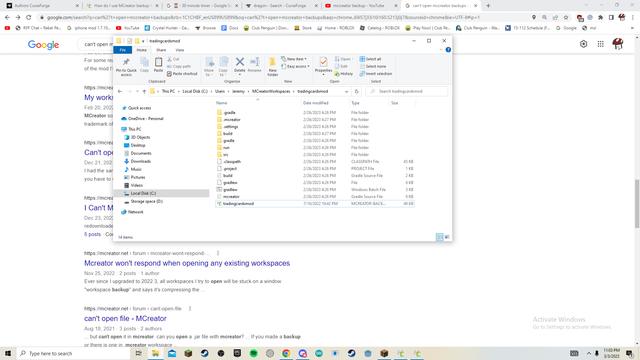Click the Explorer Help question icon
The width and height of the screenshot is (640, 360).
pyautogui.click(x=448, y=50)
